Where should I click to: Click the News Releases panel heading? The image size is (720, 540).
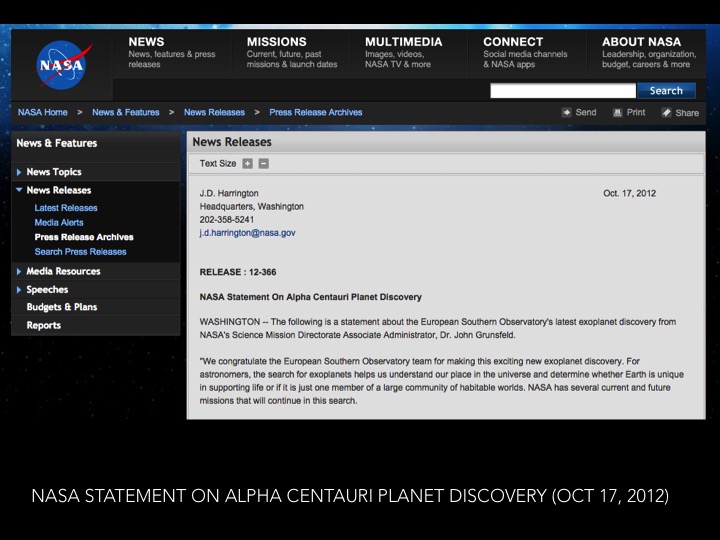coord(232,142)
